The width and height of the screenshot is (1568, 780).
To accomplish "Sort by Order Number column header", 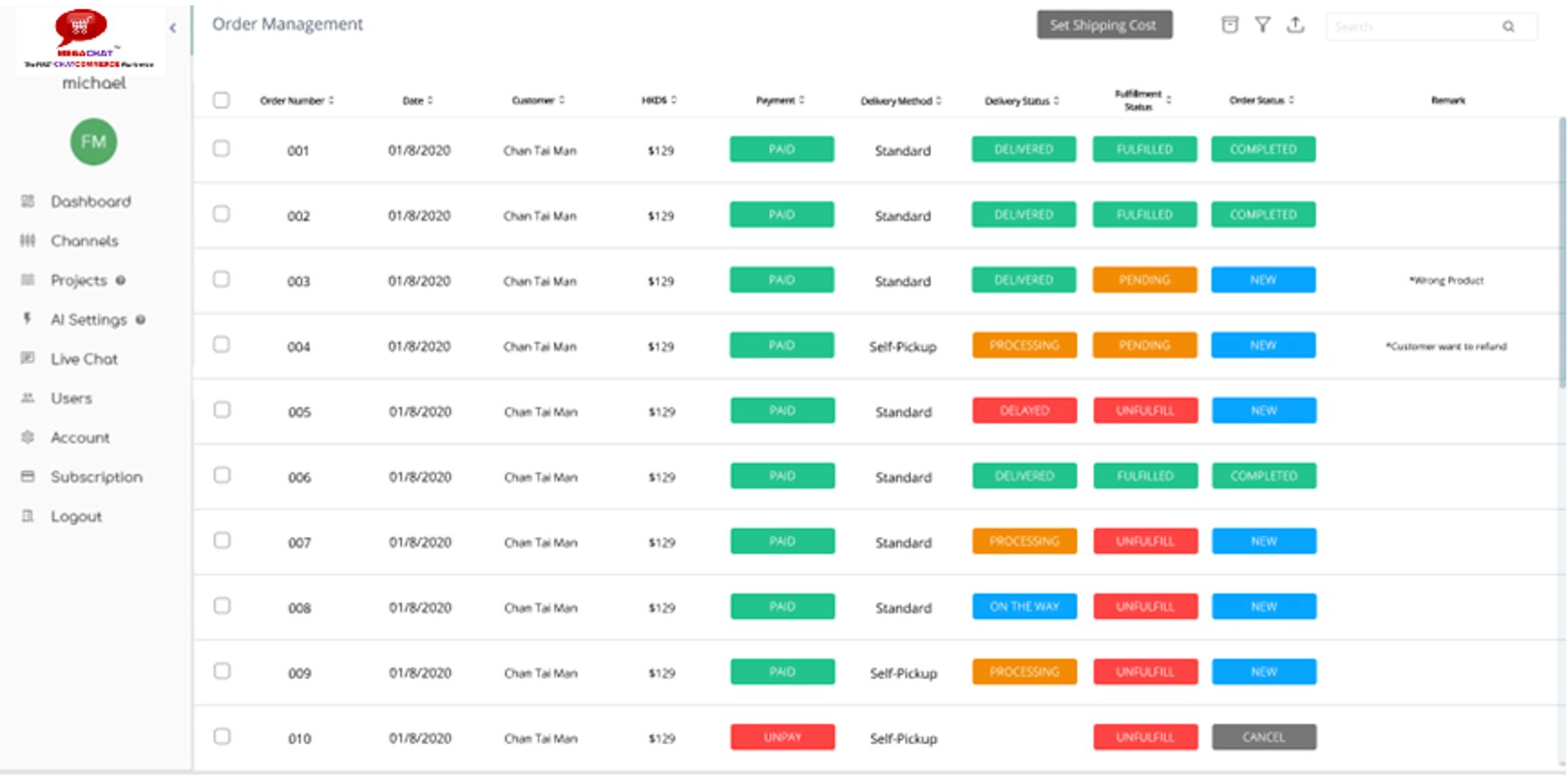I will tap(297, 100).
